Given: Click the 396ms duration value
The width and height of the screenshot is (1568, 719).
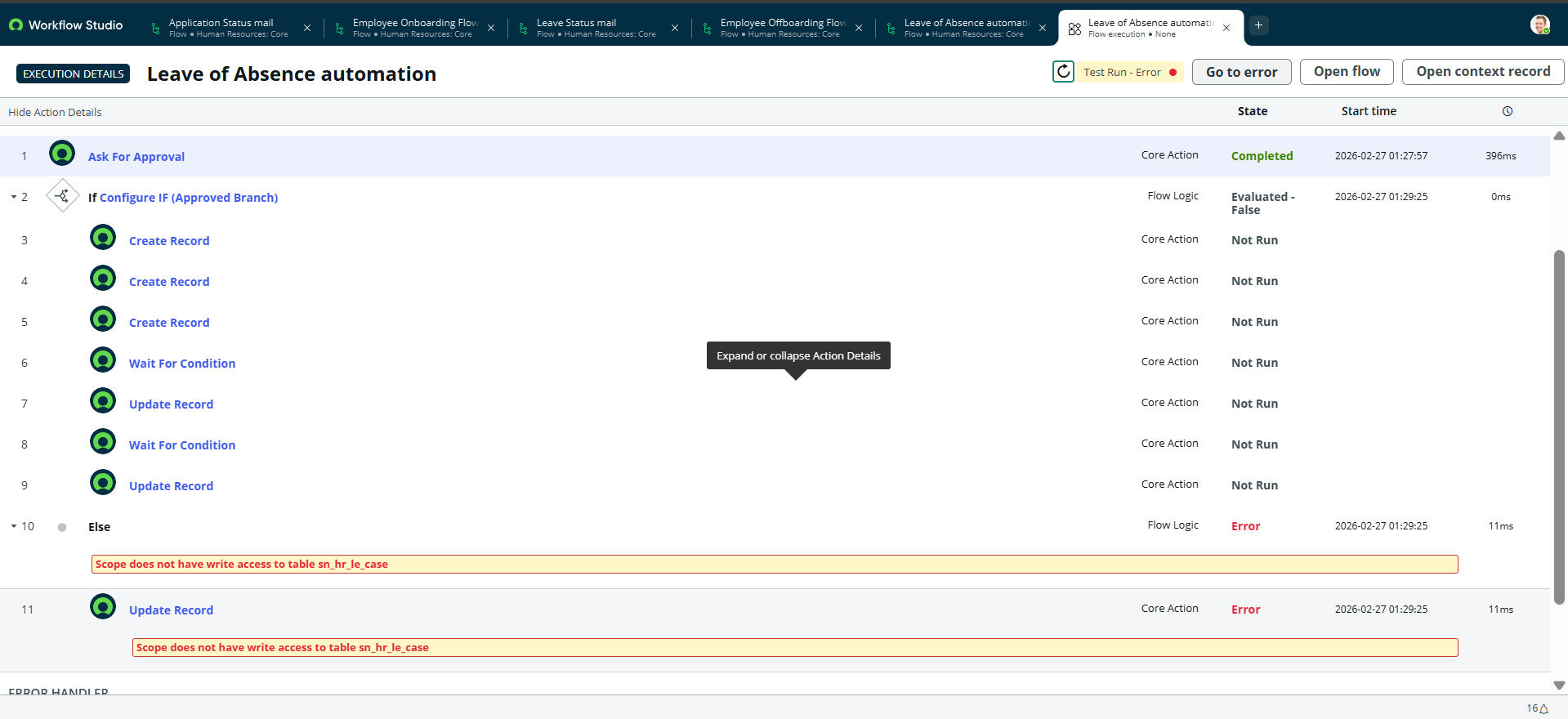Looking at the screenshot, I should pyautogui.click(x=1501, y=156).
